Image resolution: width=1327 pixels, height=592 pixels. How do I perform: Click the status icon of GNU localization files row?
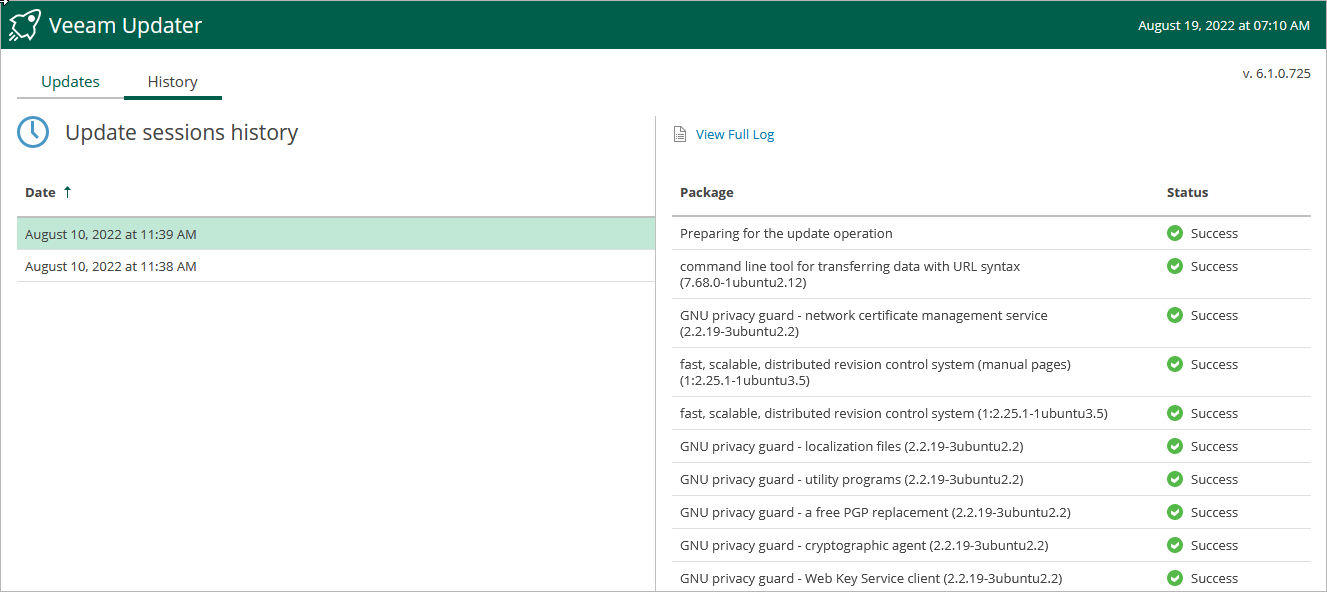click(1175, 447)
